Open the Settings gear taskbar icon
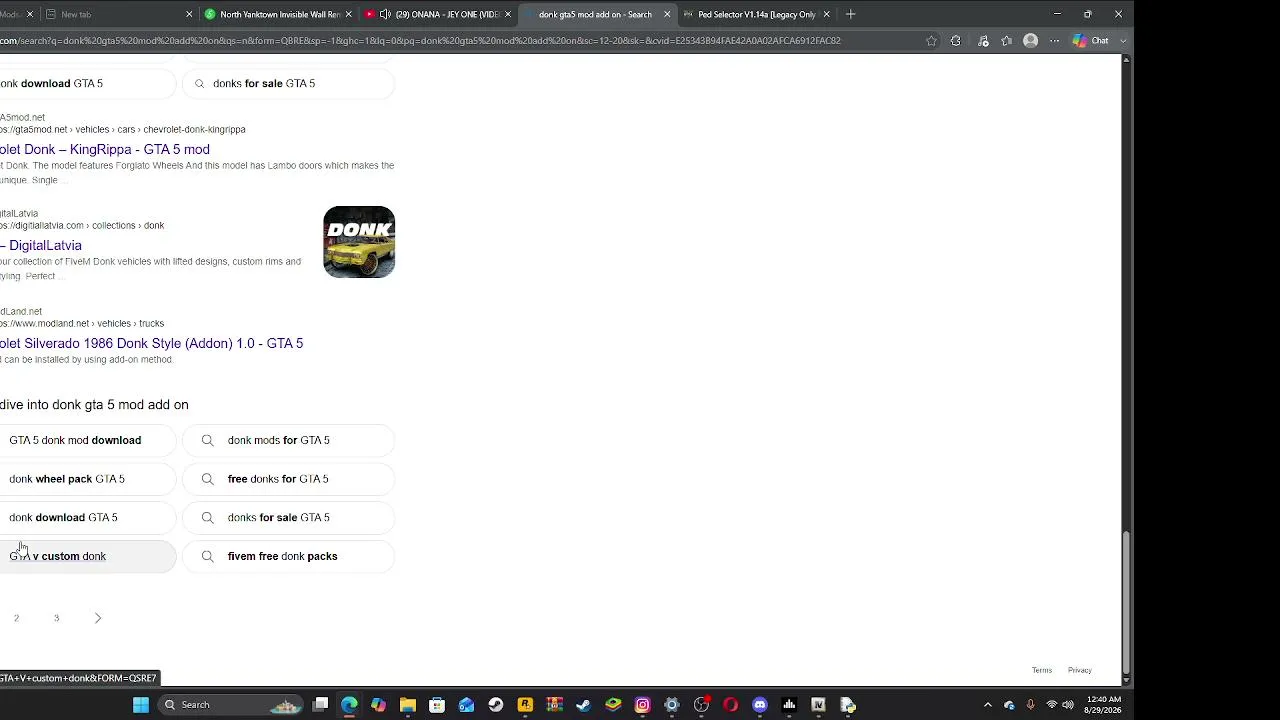Viewport: 1280px width, 720px height. (x=671, y=705)
